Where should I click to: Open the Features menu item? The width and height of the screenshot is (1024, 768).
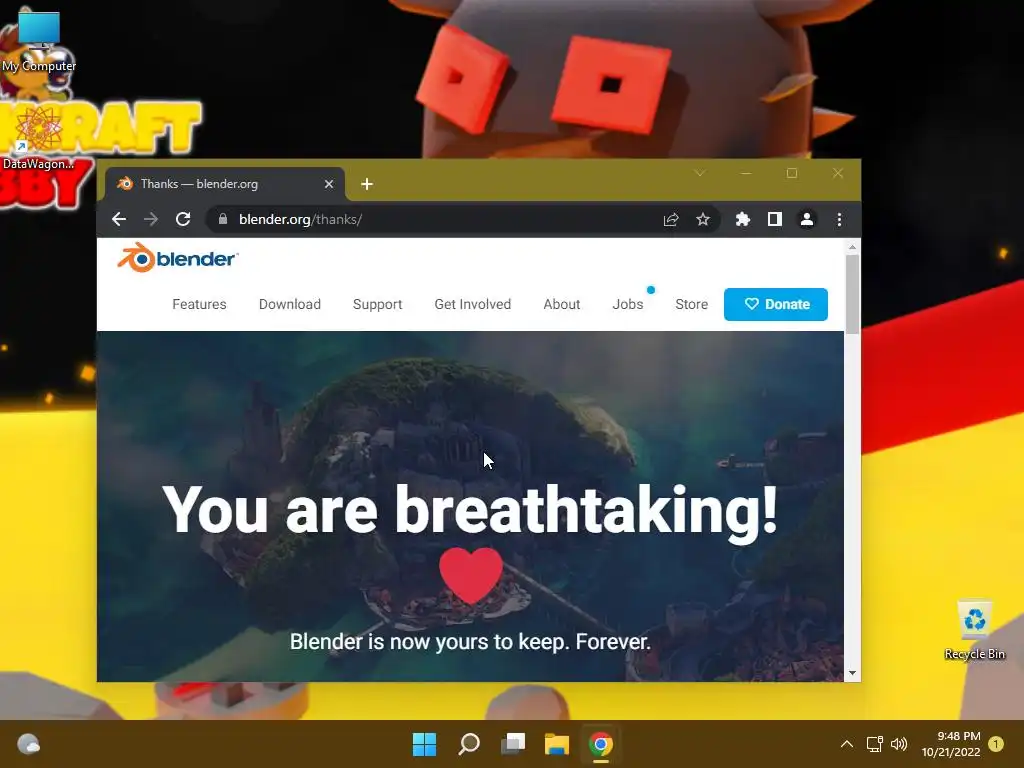tap(199, 304)
